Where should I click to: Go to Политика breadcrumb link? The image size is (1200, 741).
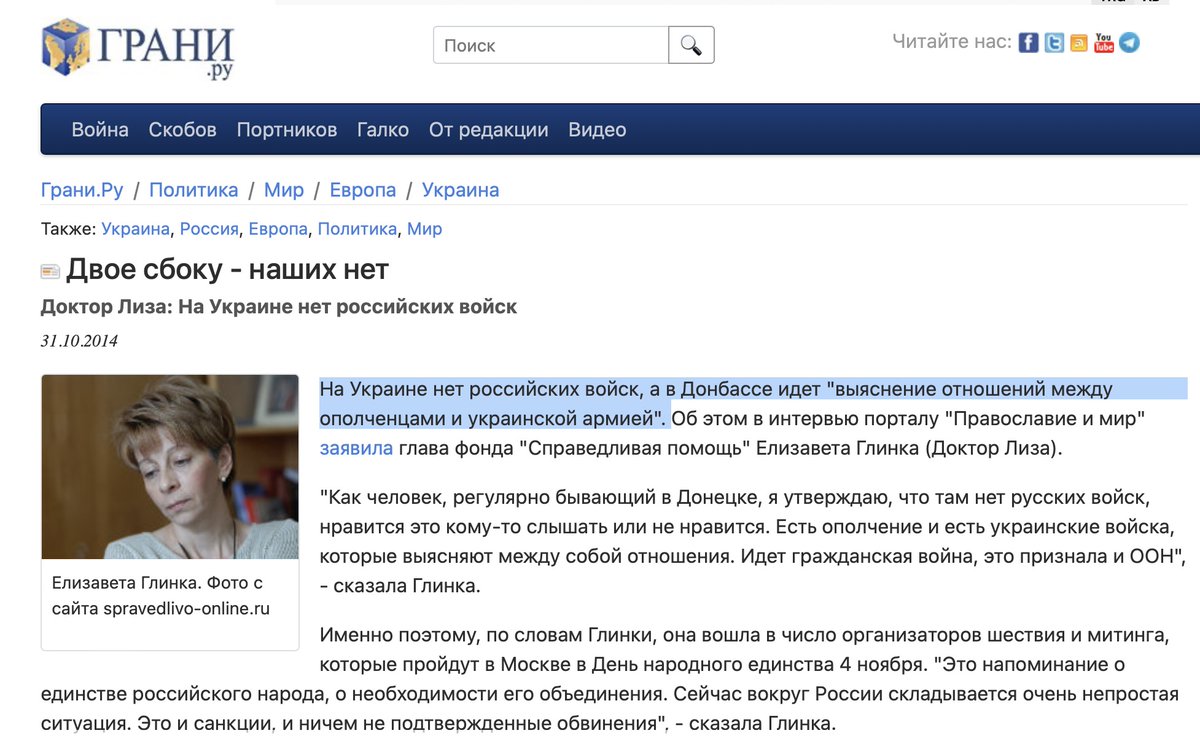tap(194, 190)
